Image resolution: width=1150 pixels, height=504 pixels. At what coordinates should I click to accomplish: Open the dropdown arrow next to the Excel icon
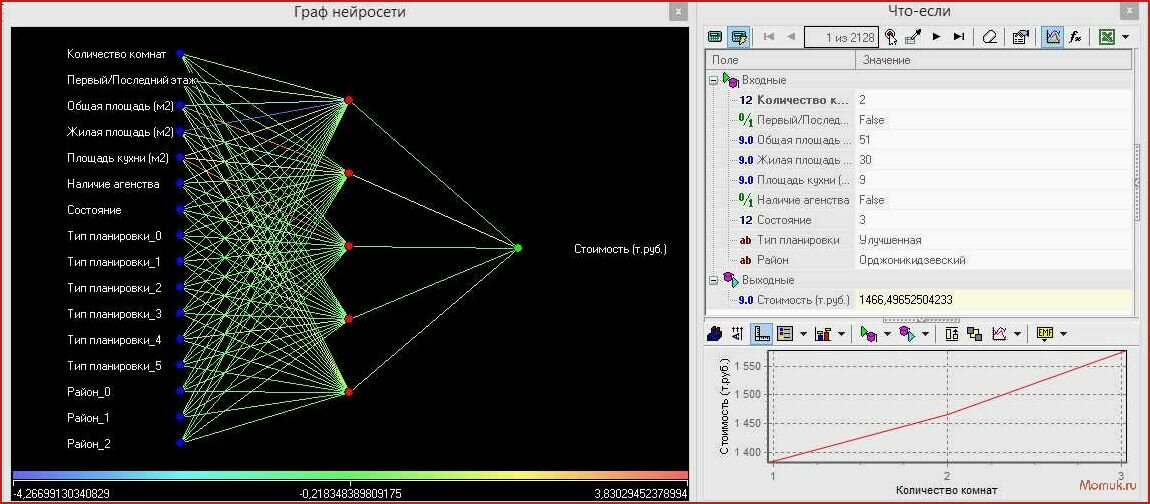(1124, 37)
